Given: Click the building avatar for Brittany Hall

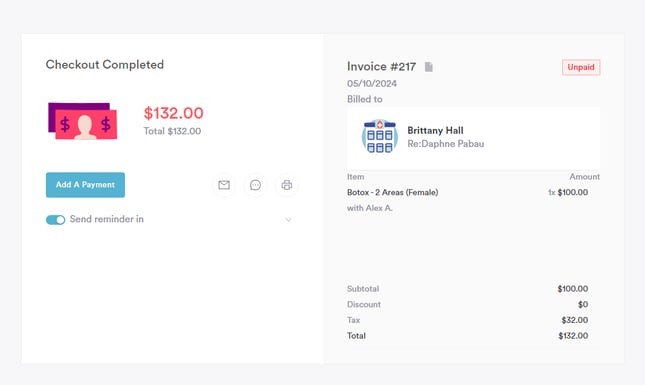Looking at the screenshot, I should (x=380, y=137).
